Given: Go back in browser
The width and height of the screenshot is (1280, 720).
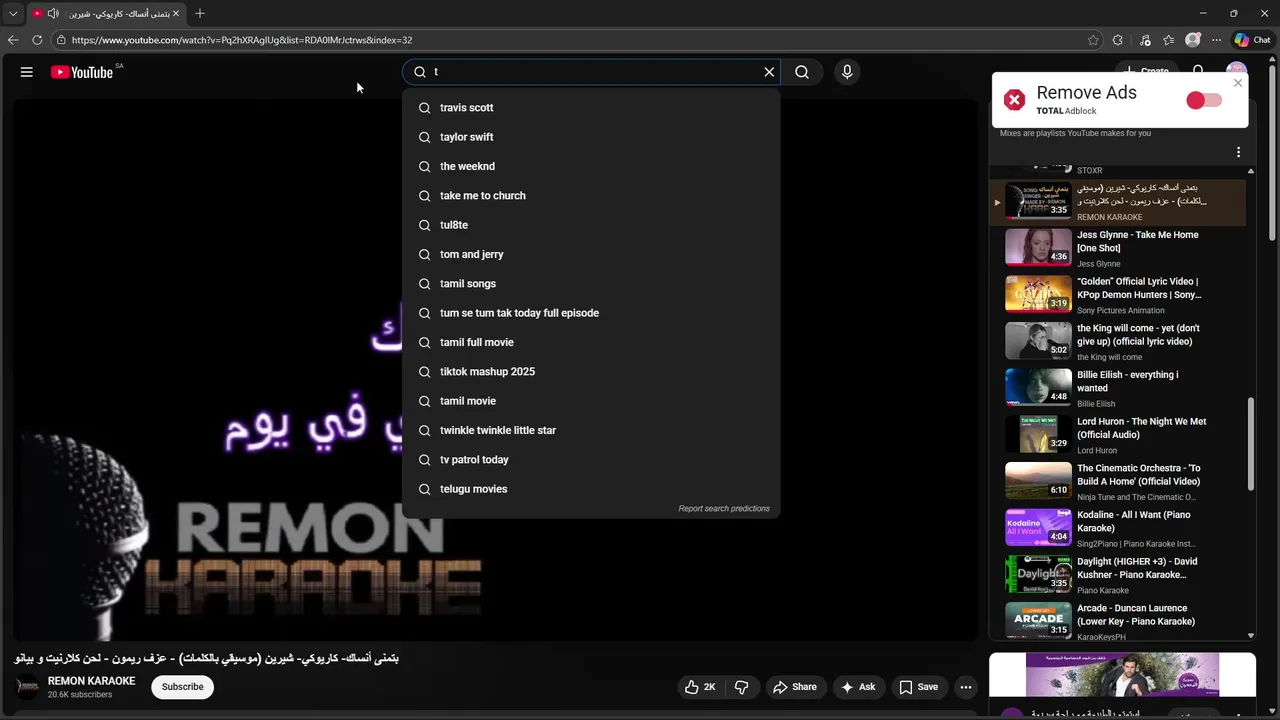Looking at the screenshot, I should tap(13, 40).
